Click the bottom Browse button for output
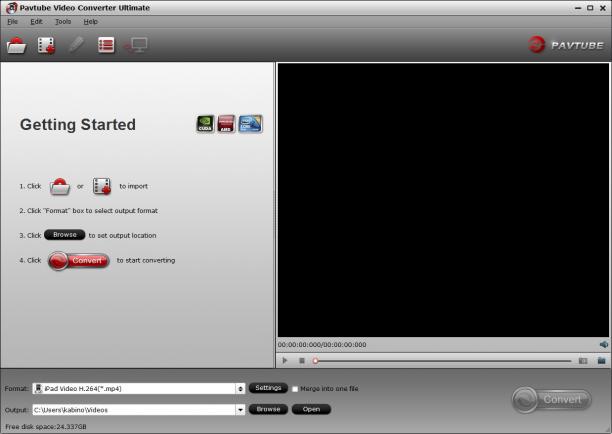Image resolution: width=612 pixels, height=434 pixels. click(x=269, y=409)
